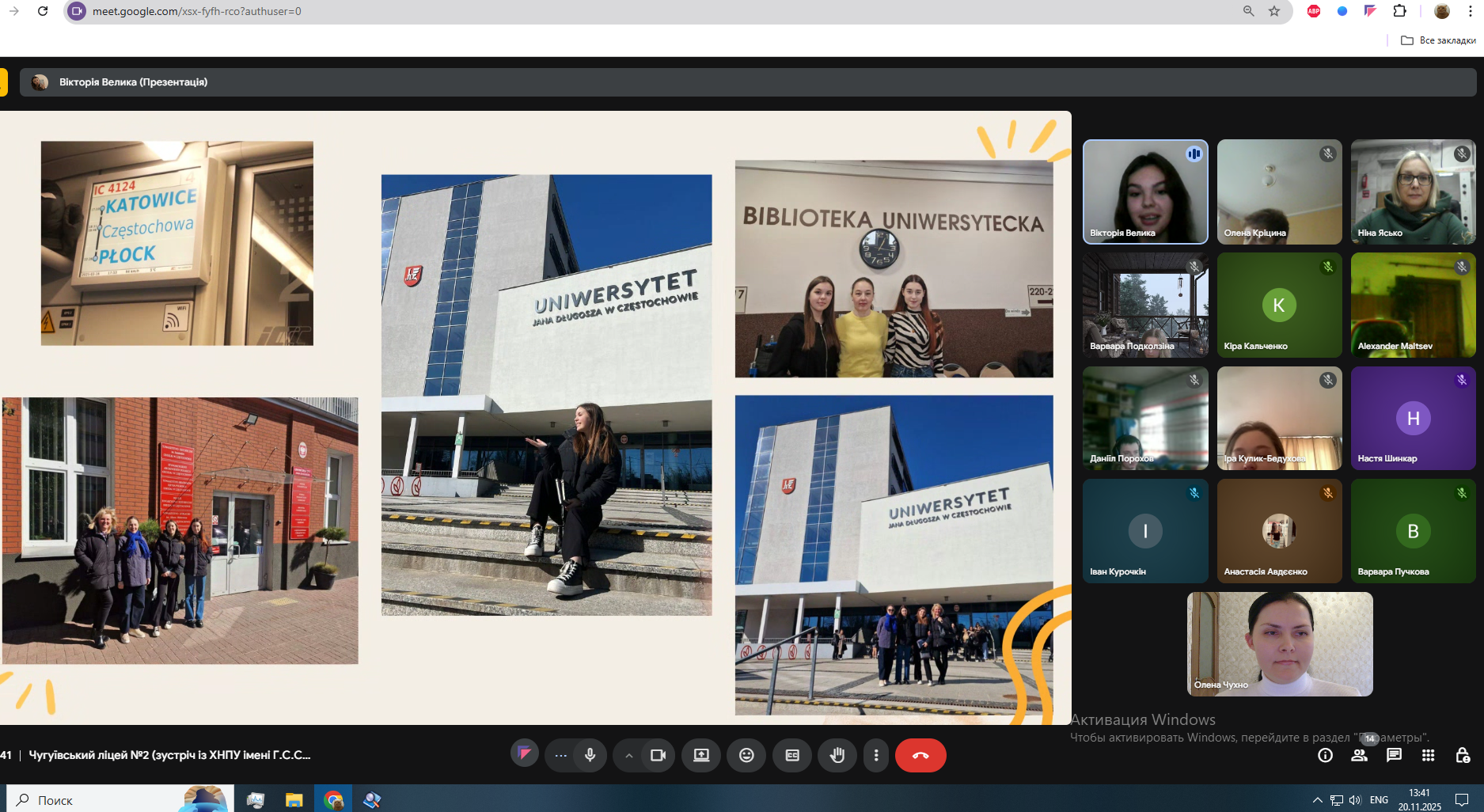Open the chat with everyone panel
Screen dimensions: 1484x812
pyautogui.click(x=1394, y=755)
